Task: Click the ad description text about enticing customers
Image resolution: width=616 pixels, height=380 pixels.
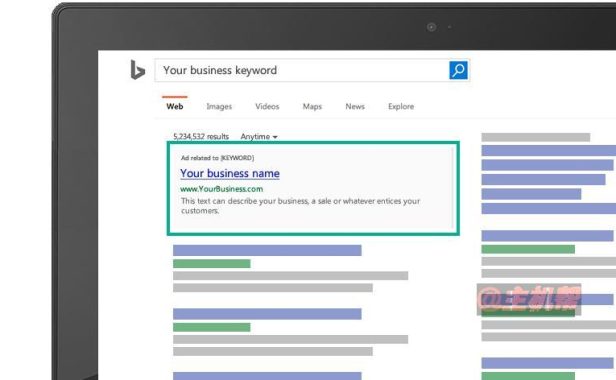Action: point(301,206)
